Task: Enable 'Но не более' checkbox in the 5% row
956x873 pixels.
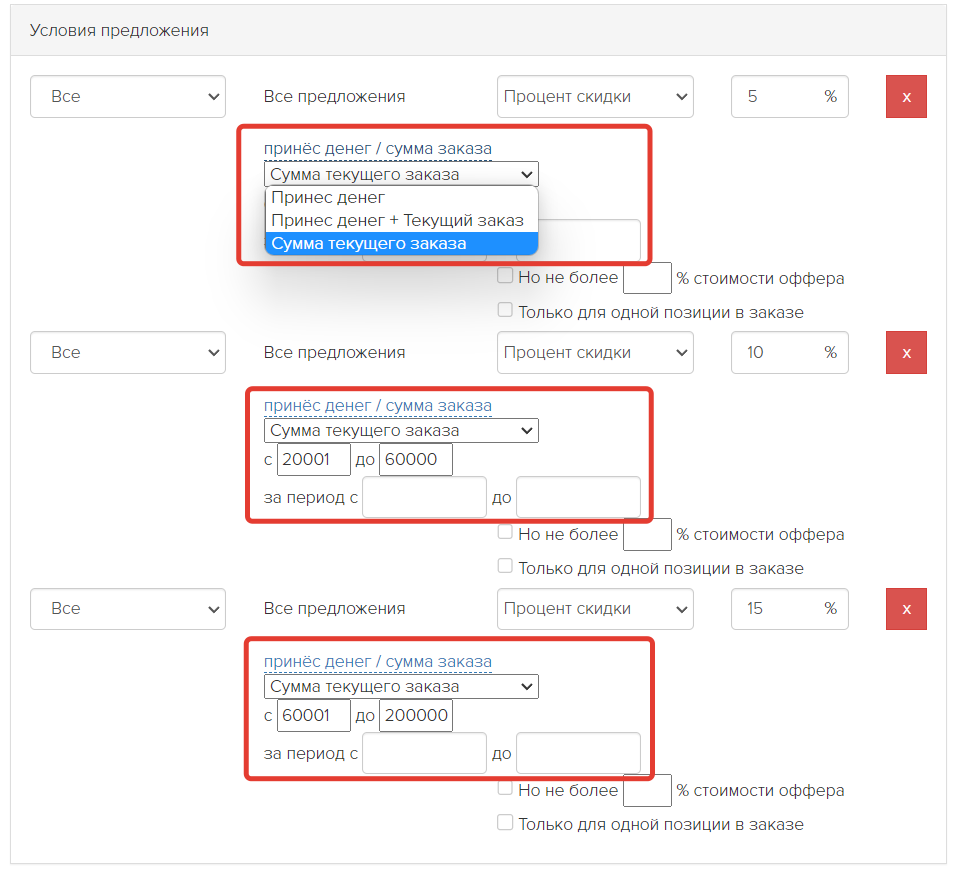Action: coord(505,276)
